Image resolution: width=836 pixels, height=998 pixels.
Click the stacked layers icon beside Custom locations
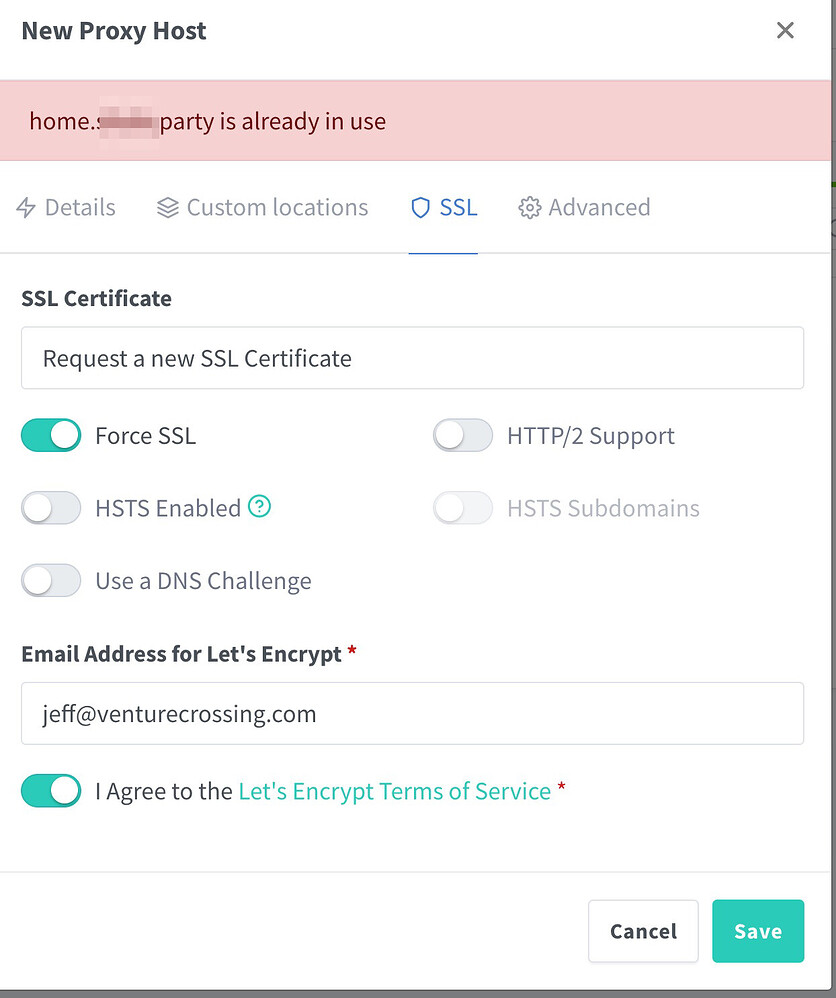point(165,207)
